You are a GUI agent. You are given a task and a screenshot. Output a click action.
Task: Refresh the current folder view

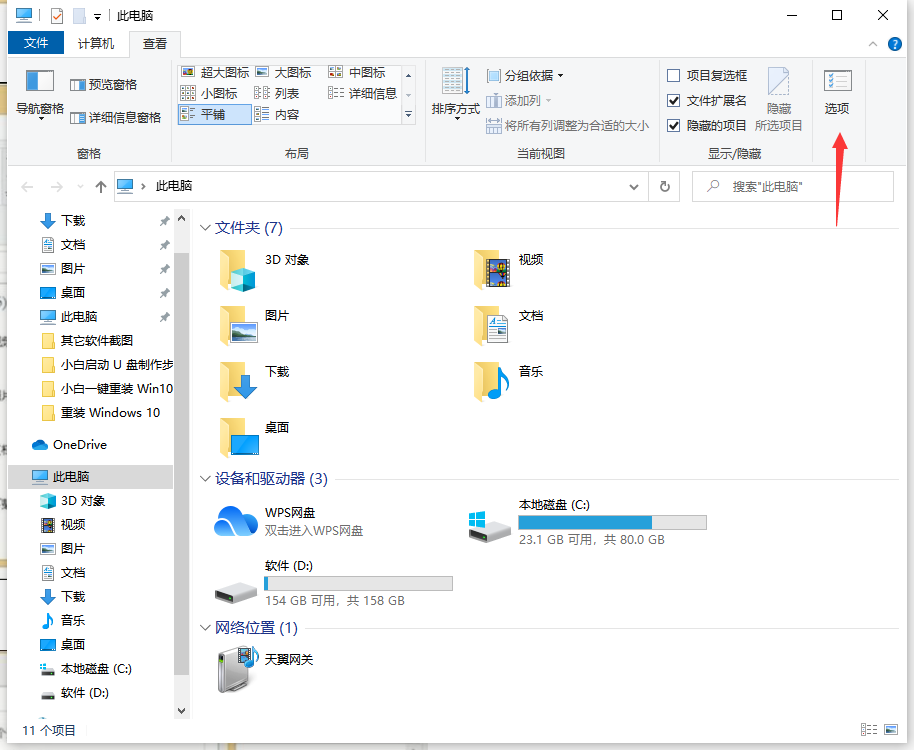(664, 186)
